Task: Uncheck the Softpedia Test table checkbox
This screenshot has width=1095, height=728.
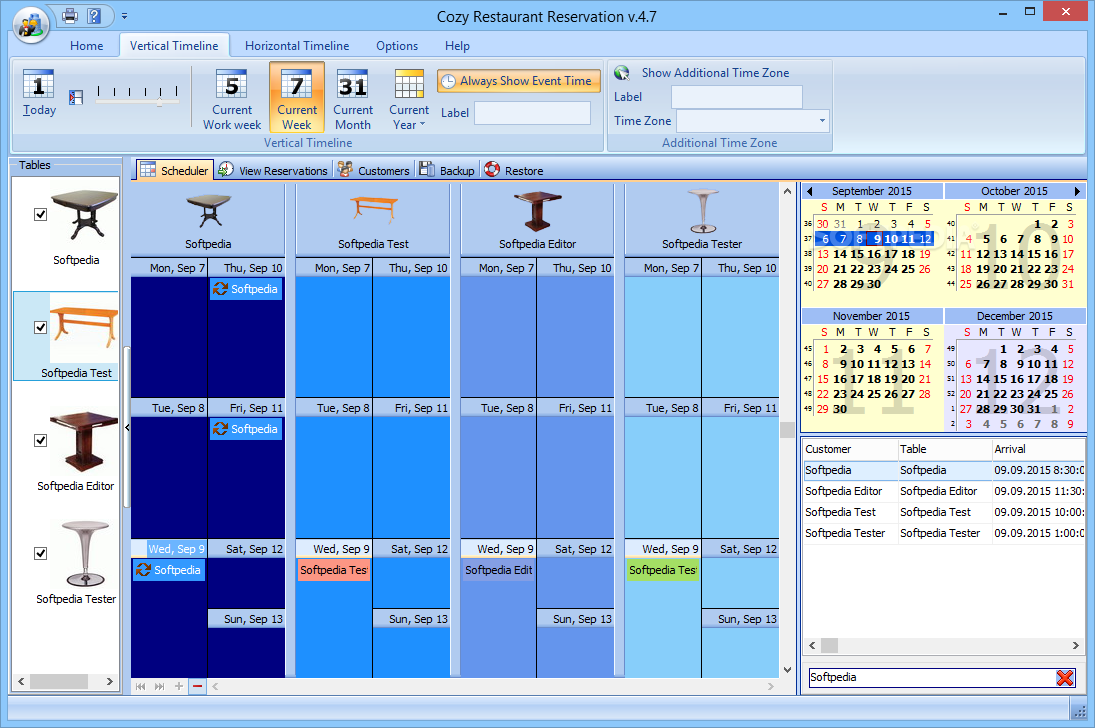Action: click(41, 327)
